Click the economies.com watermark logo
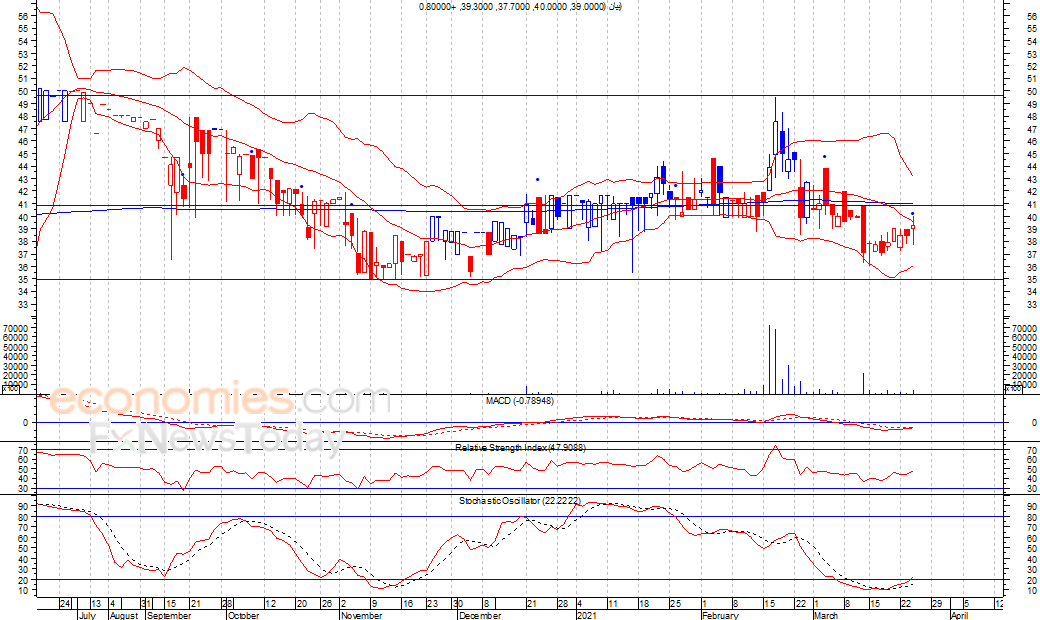The height and width of the screenshot is (620, 1040). pyautogui.click(x=220, y=401)
